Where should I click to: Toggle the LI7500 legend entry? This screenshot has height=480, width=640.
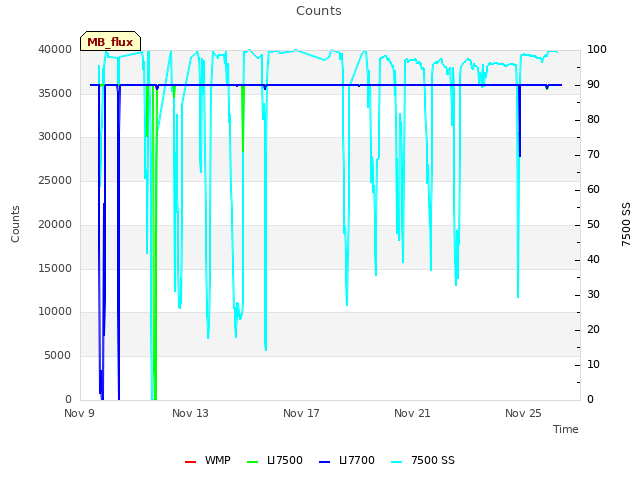[275, 460]
